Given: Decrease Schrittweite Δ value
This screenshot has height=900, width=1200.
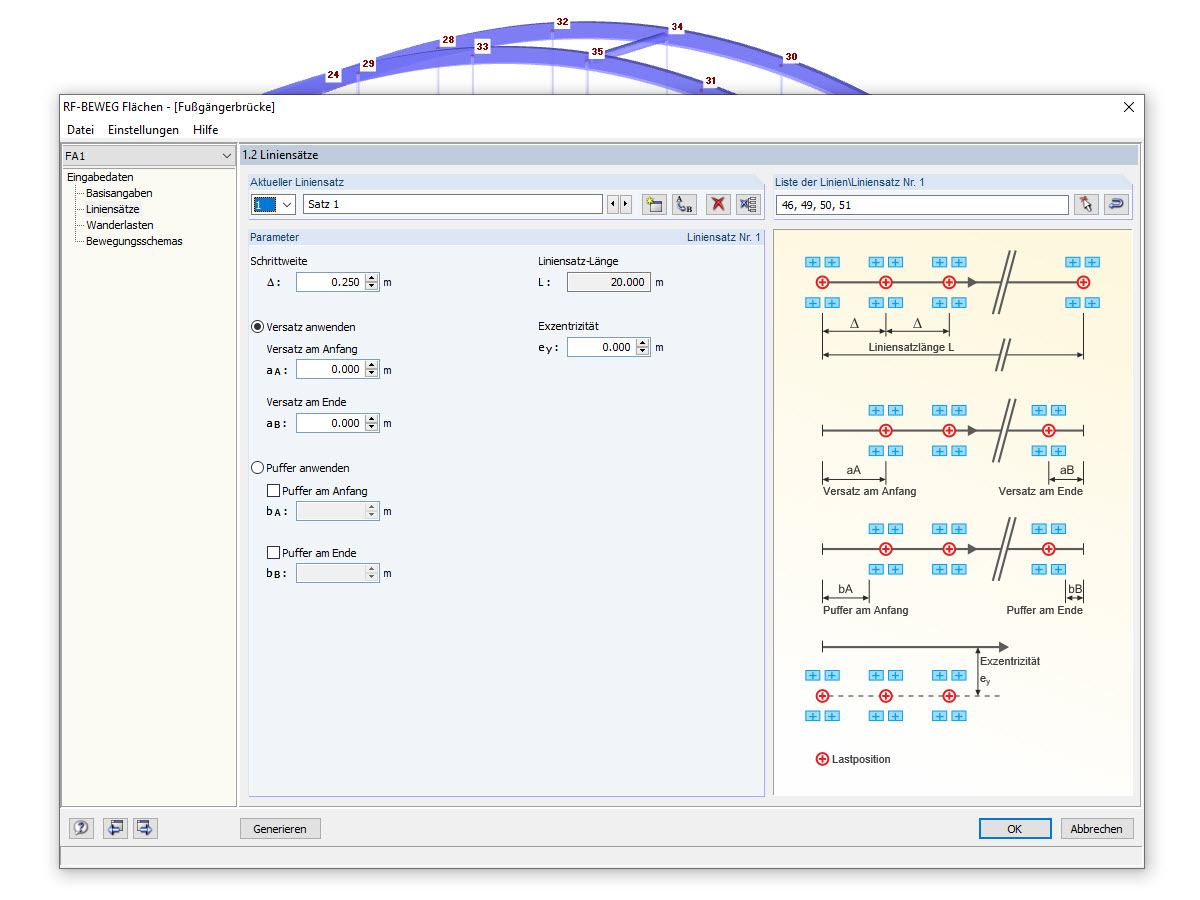Looking at the screenshot, I should [372, 287].
